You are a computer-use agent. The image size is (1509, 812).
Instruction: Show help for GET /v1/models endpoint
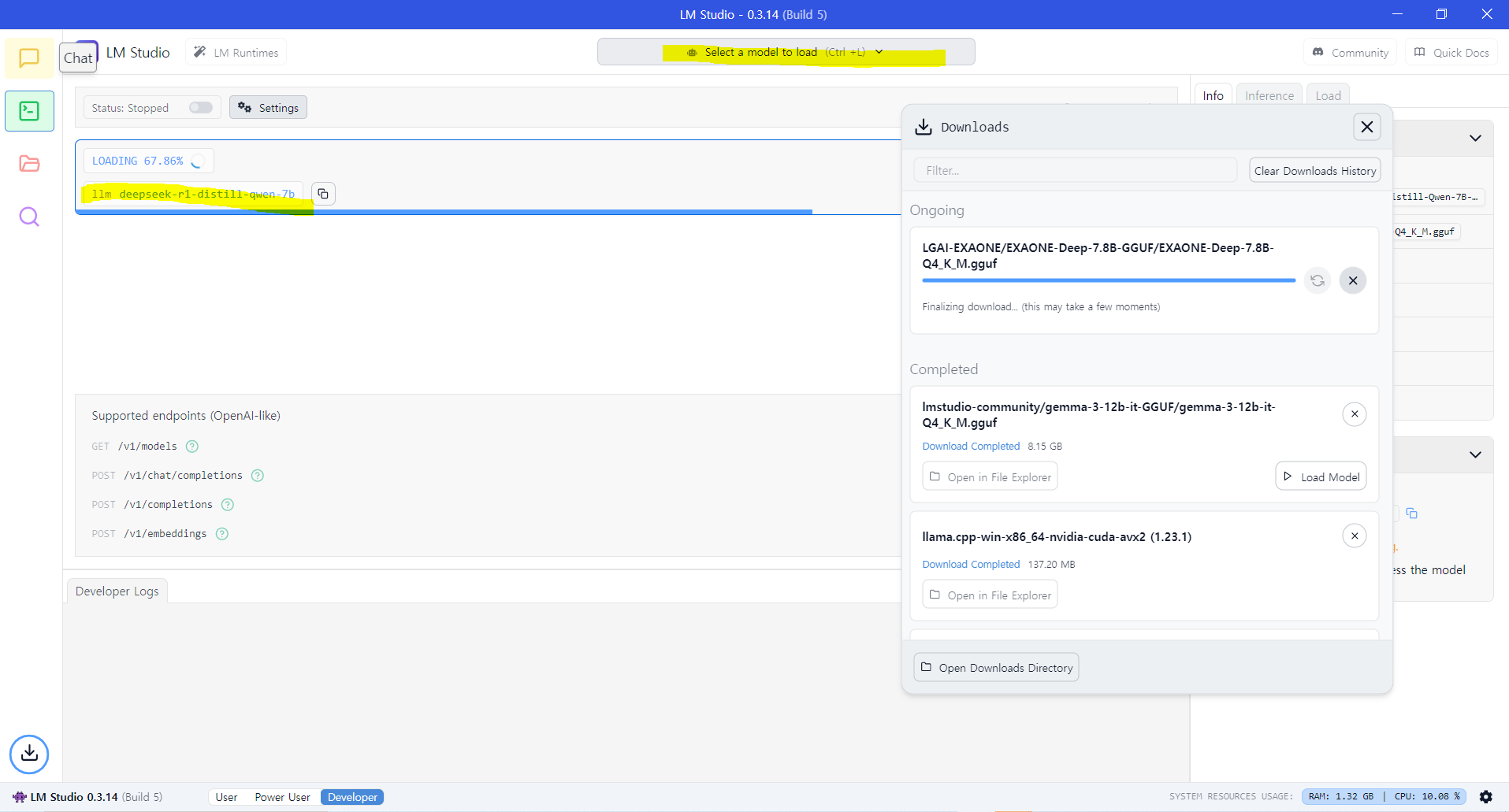[192, 447]
